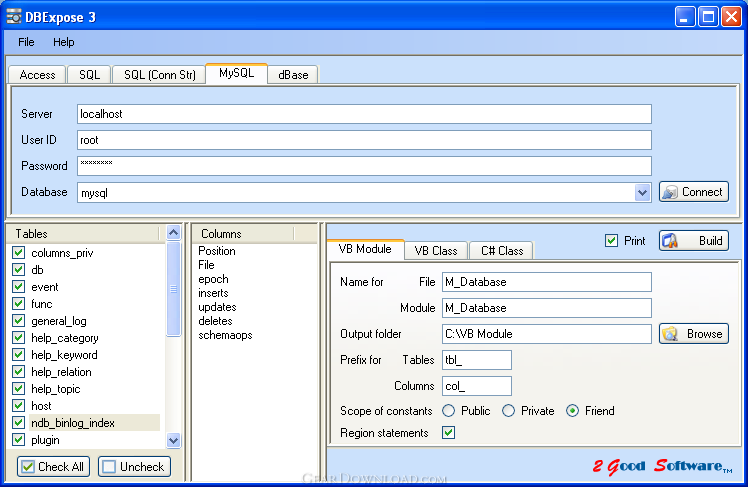Image resolution: width=748 pixels, height=487 pixels.
Task: Click the Password input field
Action: click(x=364, y=166)
